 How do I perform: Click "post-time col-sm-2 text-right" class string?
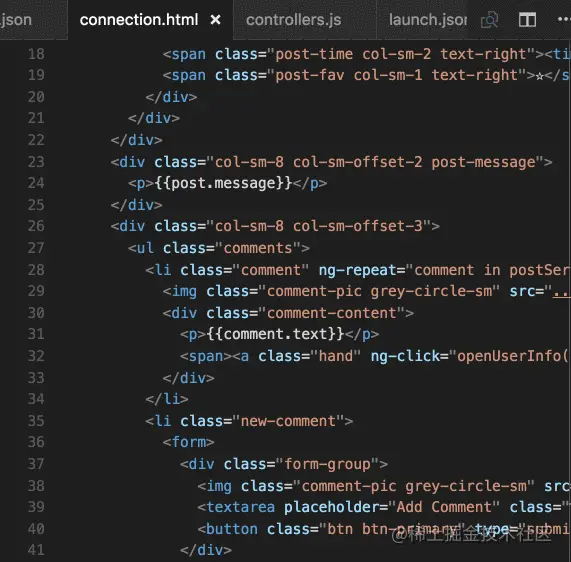tap(401, 54)
